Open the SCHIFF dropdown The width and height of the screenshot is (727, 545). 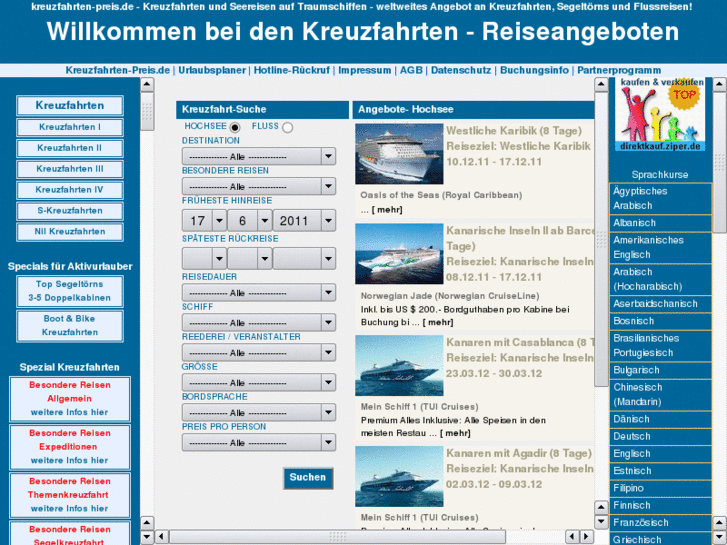point(259,322)
